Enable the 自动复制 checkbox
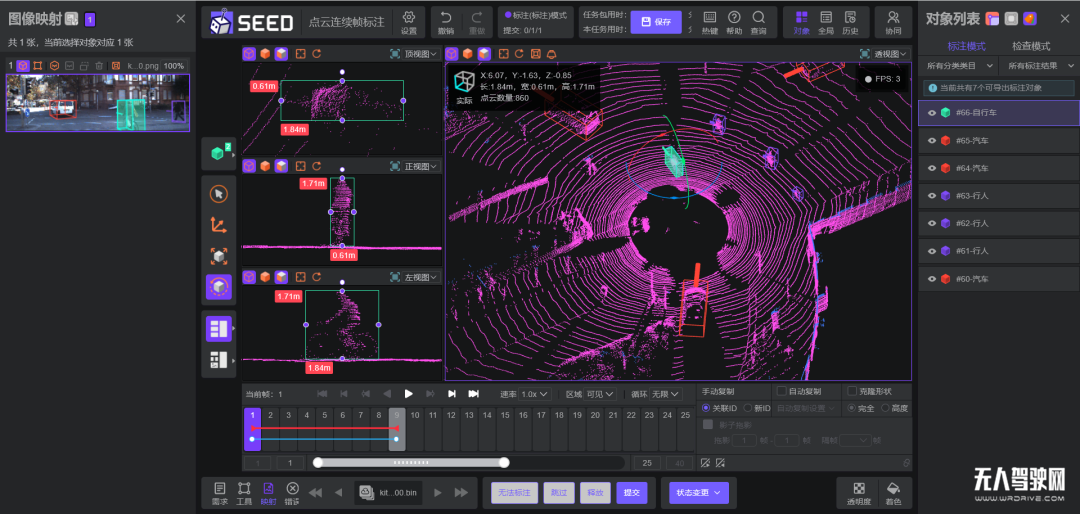 pos(782,392)
